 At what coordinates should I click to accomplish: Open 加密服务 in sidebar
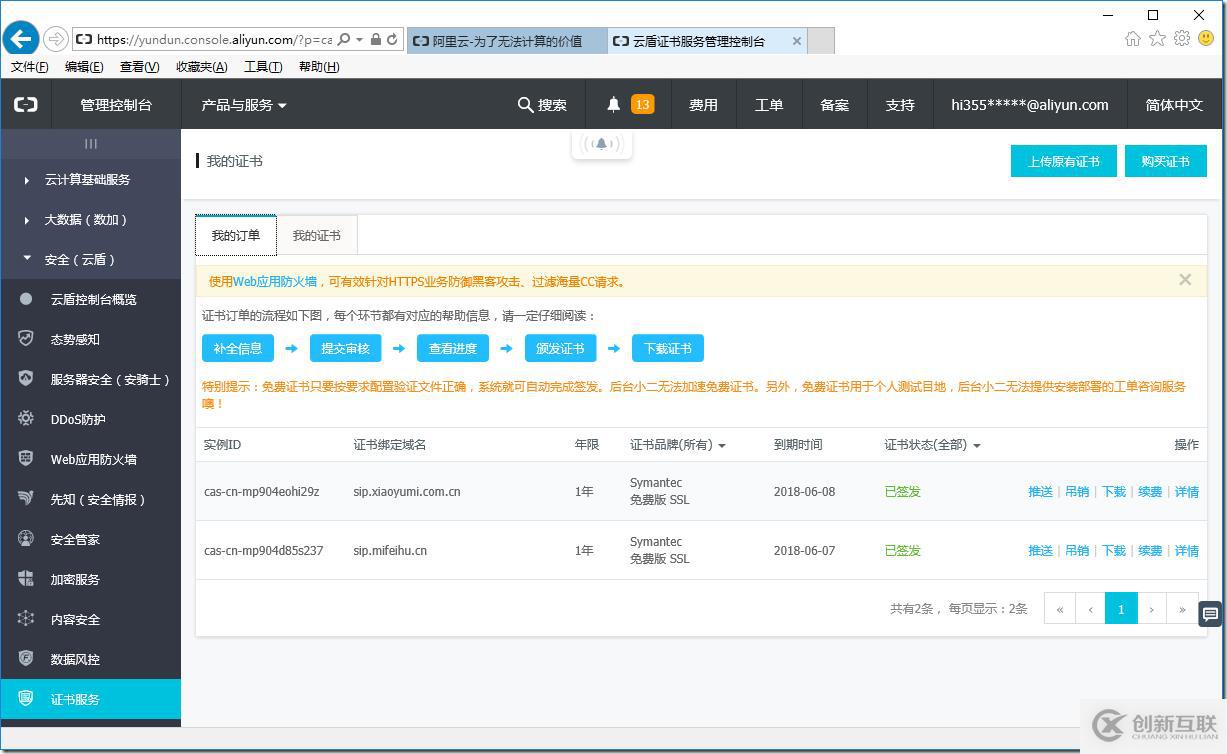tap(90, 579)
